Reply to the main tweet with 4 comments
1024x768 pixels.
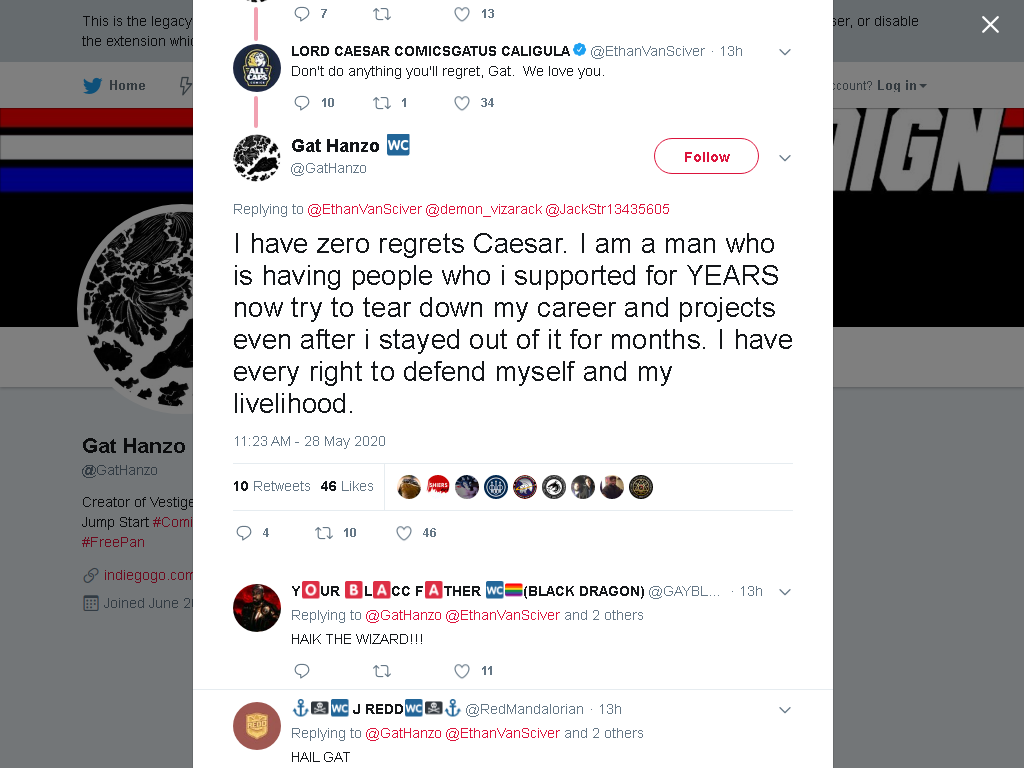[244, 533]
